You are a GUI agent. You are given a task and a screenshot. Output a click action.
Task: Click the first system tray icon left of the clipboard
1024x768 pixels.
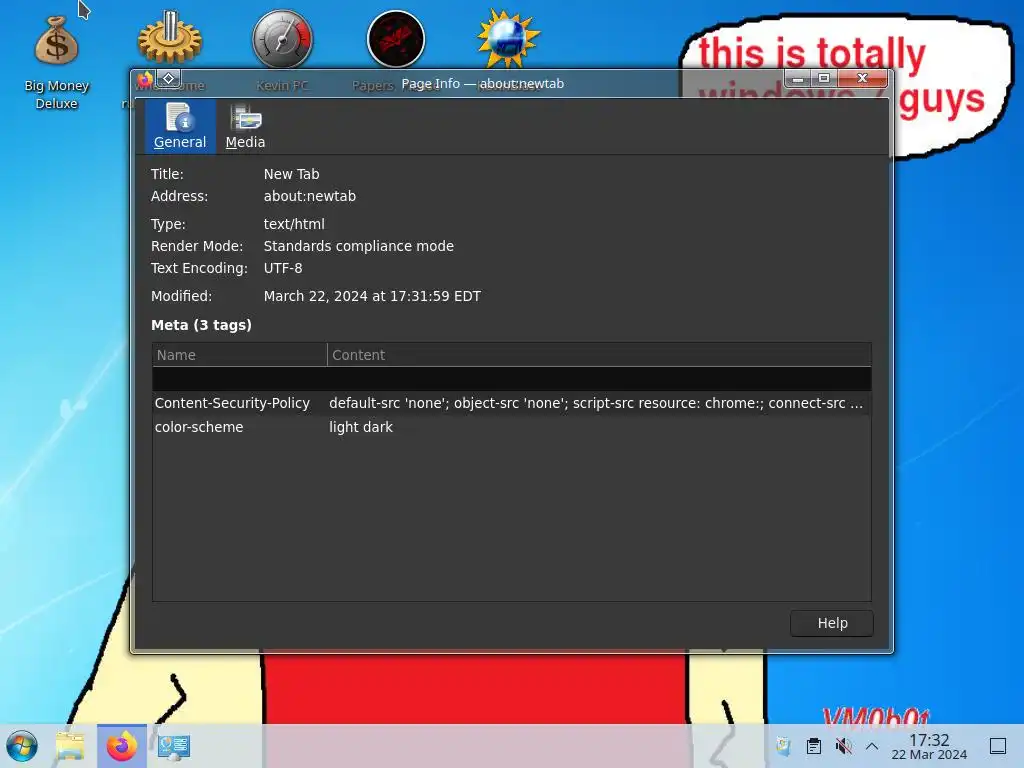(783, 746)
